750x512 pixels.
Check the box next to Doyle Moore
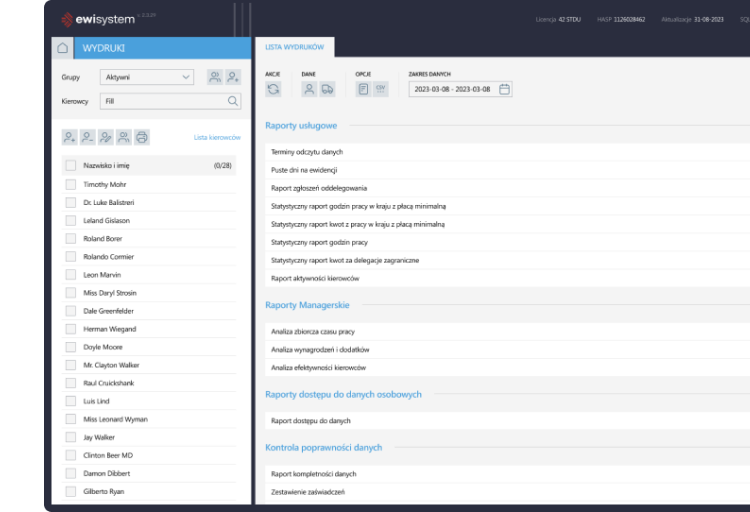coord(70,347)
